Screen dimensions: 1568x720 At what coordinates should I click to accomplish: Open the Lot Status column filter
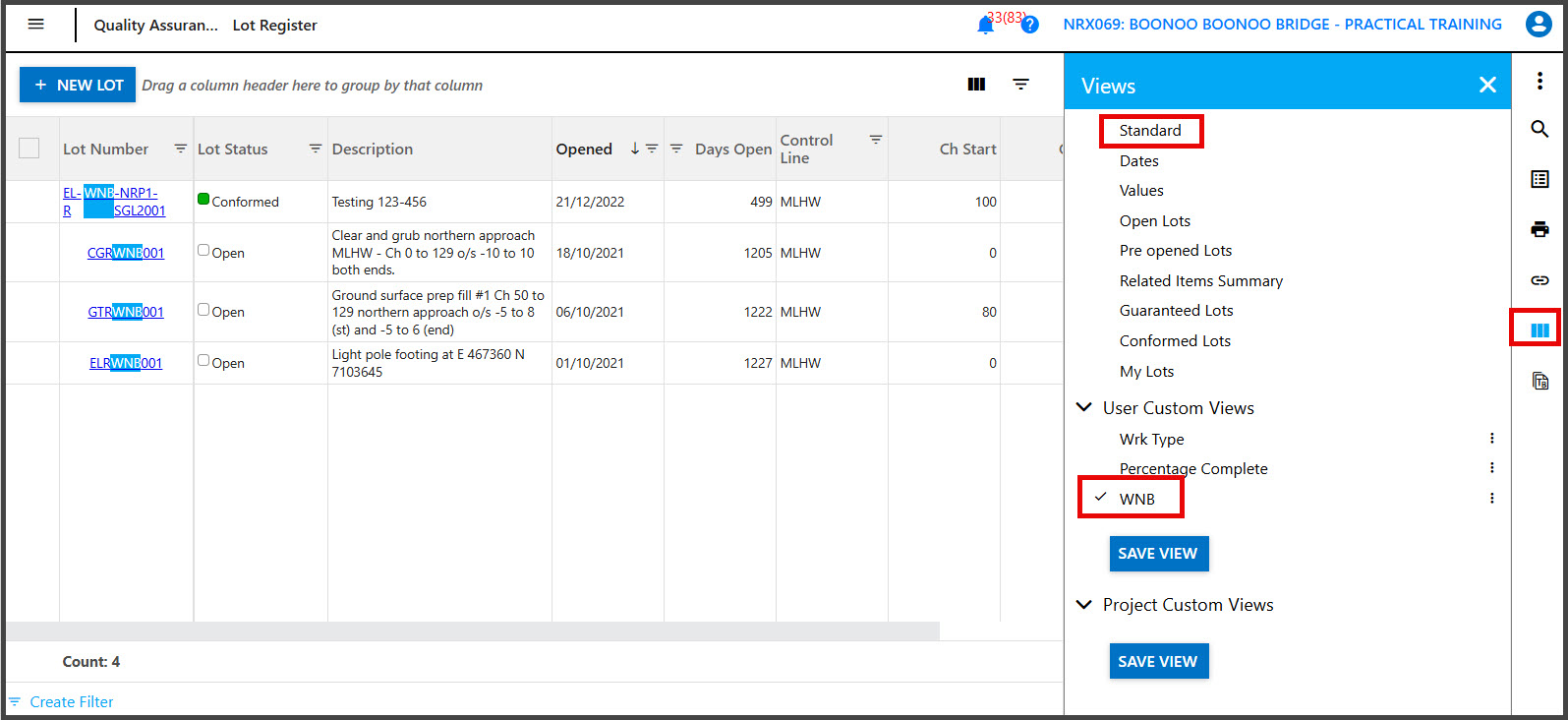[x=315, y=149]
